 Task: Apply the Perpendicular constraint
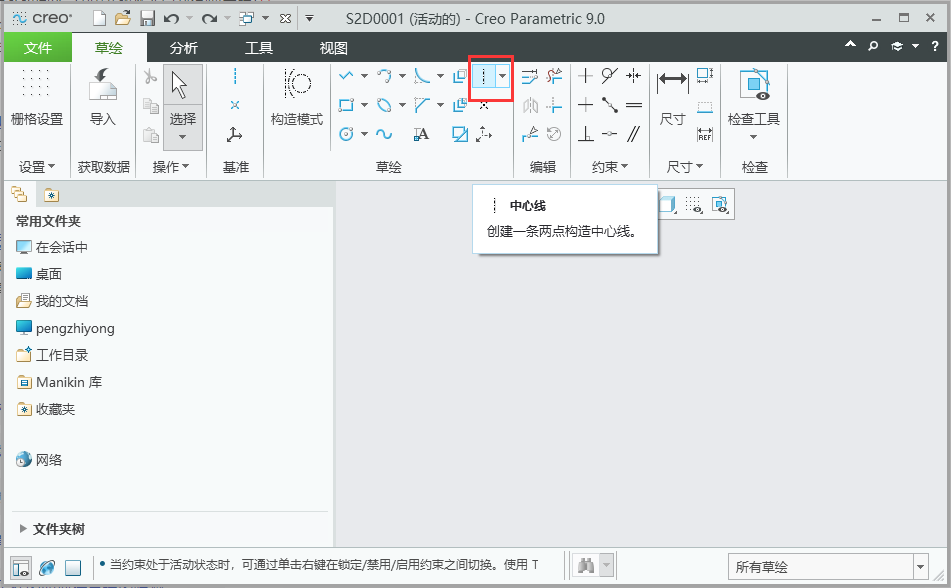coord(585,134)
